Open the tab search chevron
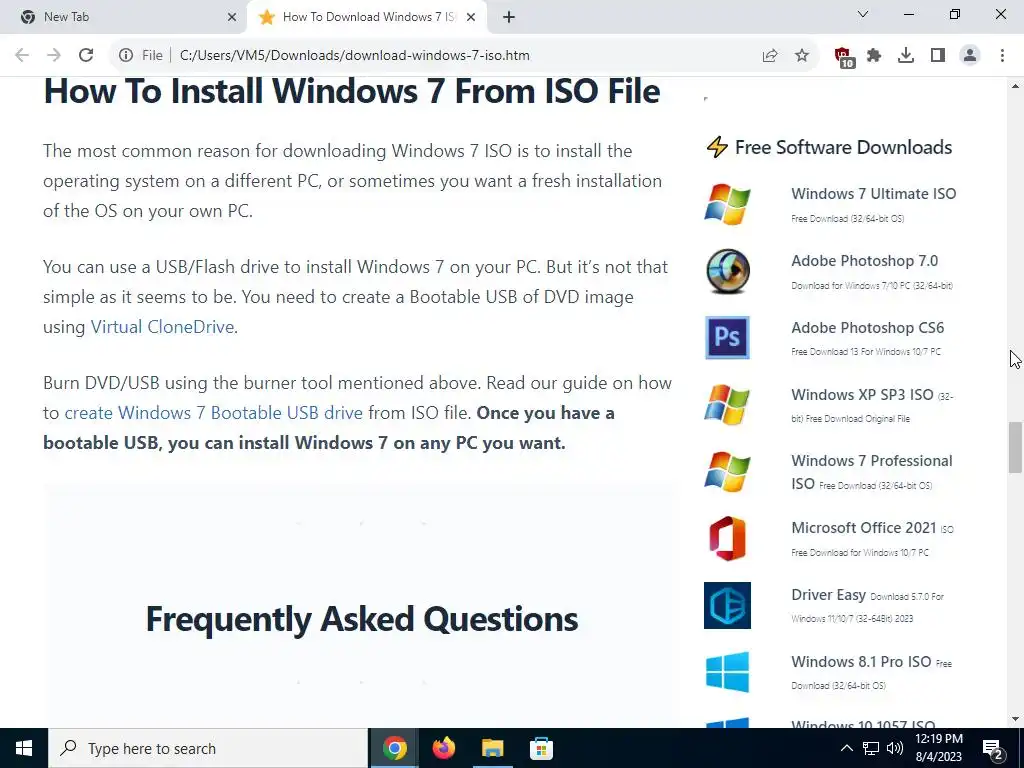Screen dimensions: 1024x768 863,14
